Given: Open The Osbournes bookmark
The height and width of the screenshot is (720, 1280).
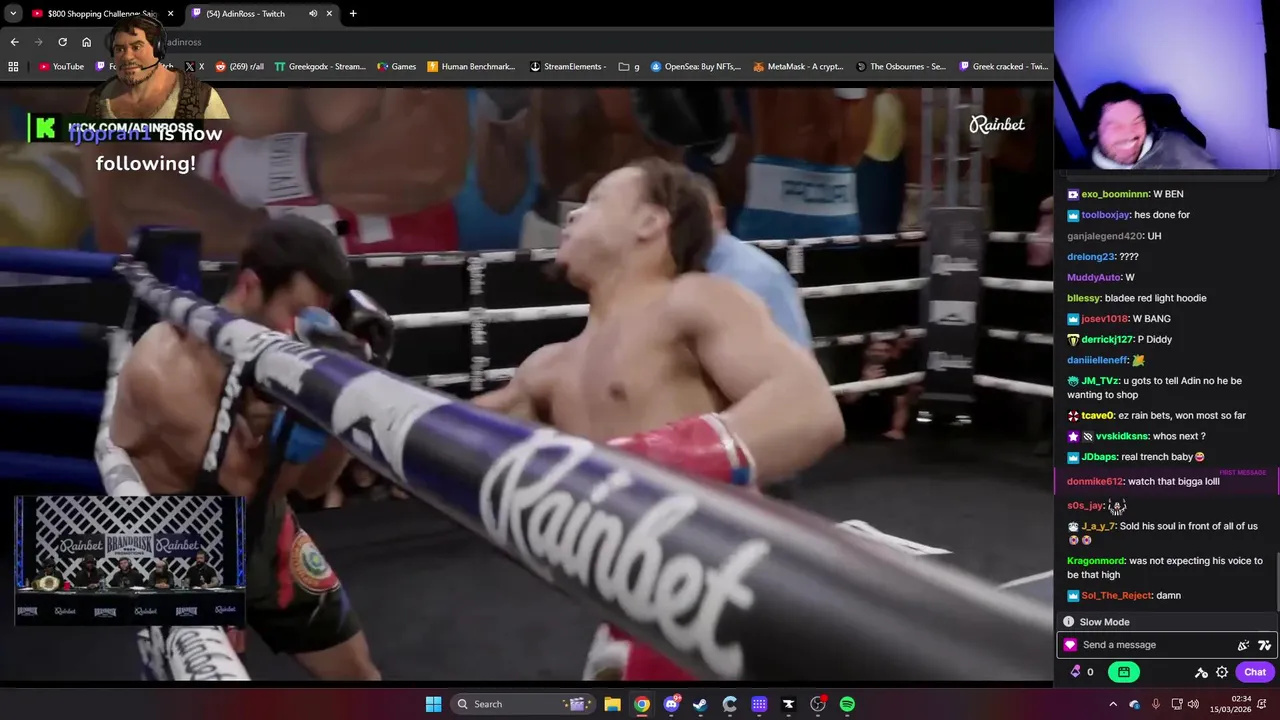Looking at the screenshot, I should pos(901,66).
